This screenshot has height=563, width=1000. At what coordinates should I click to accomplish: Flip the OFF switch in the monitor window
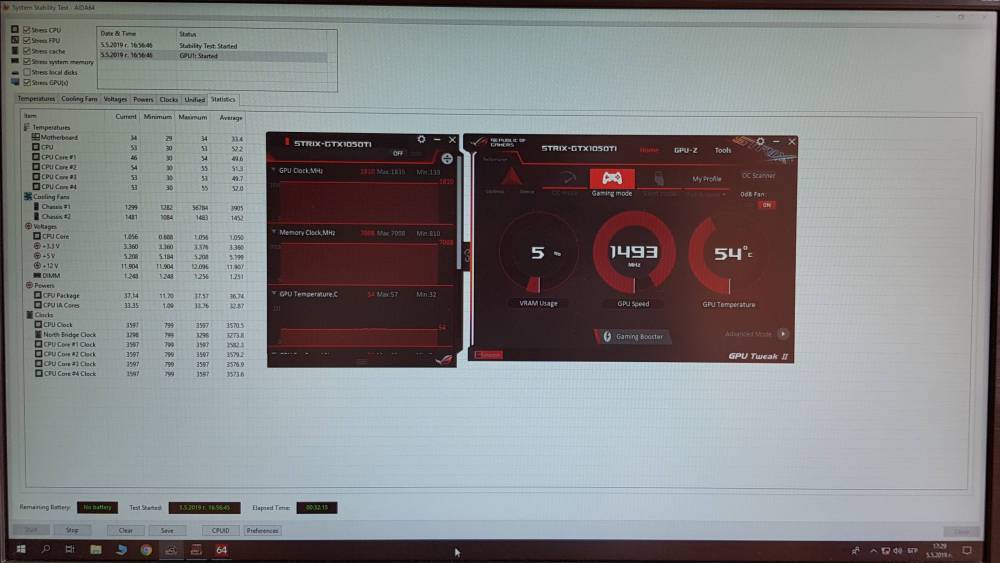pyautogui.click(x=399, y=153)
